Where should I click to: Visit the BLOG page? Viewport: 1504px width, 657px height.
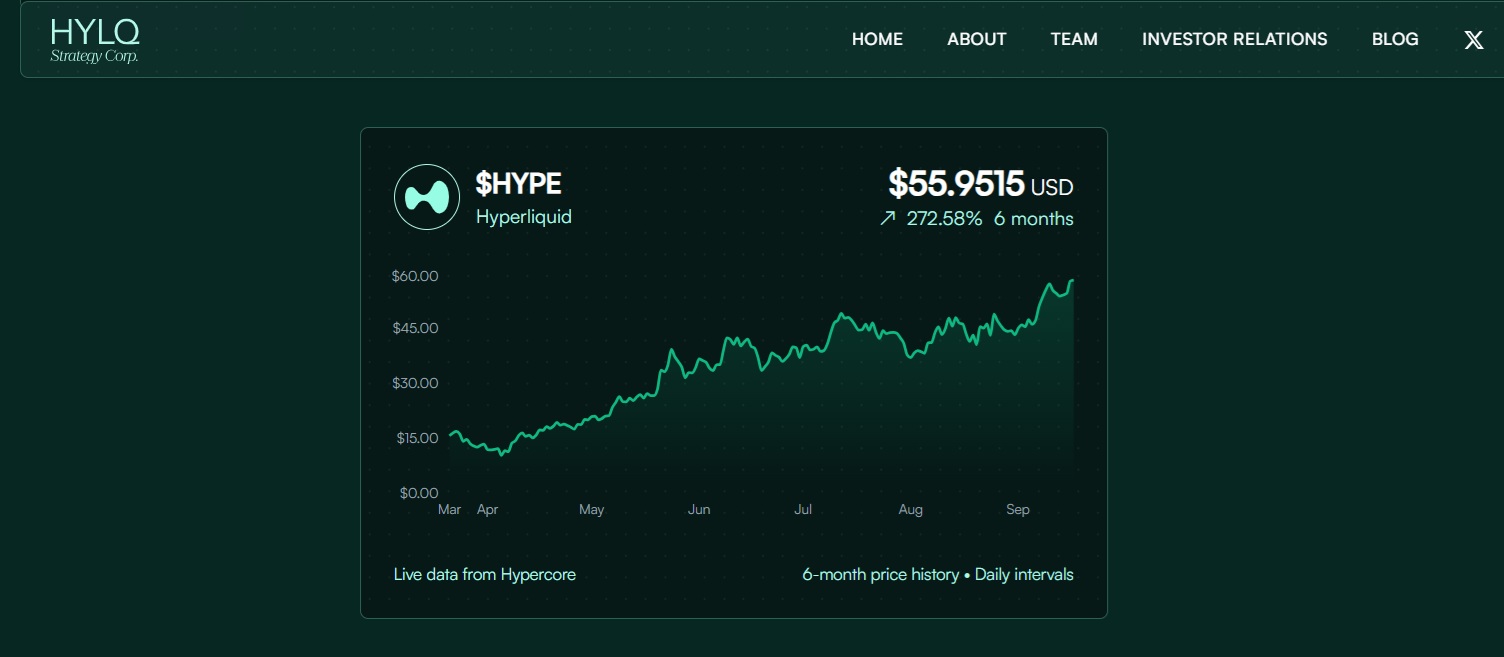click(x=1395, y=39)
